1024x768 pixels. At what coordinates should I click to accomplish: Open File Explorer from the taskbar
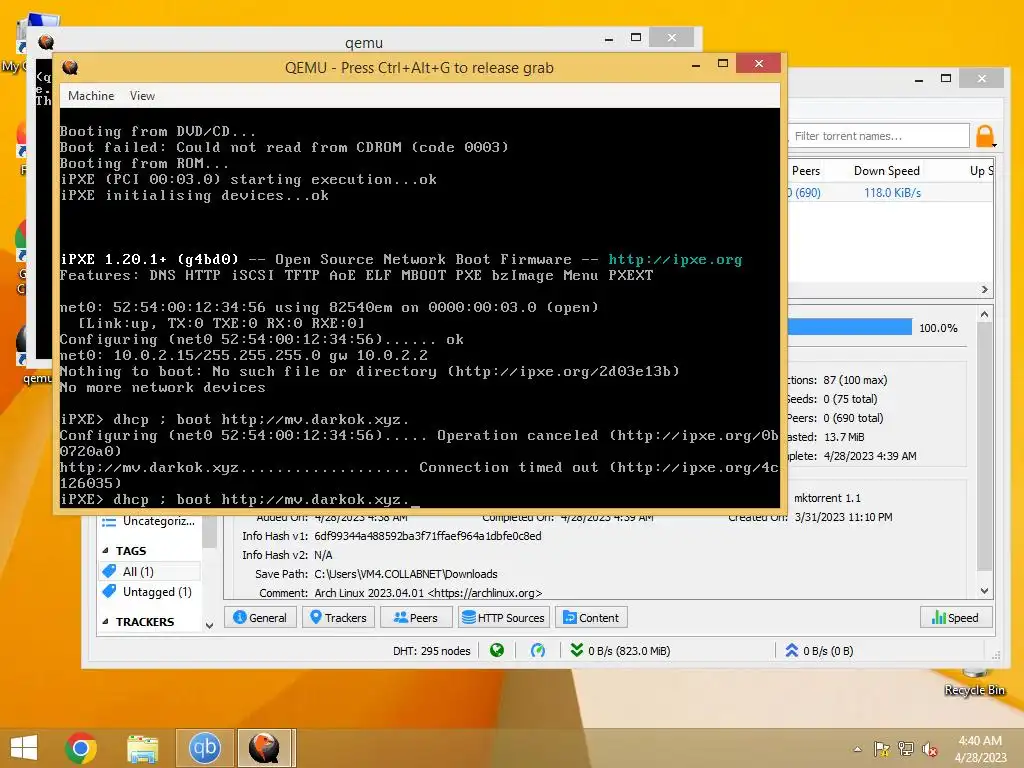pos(142,748)
